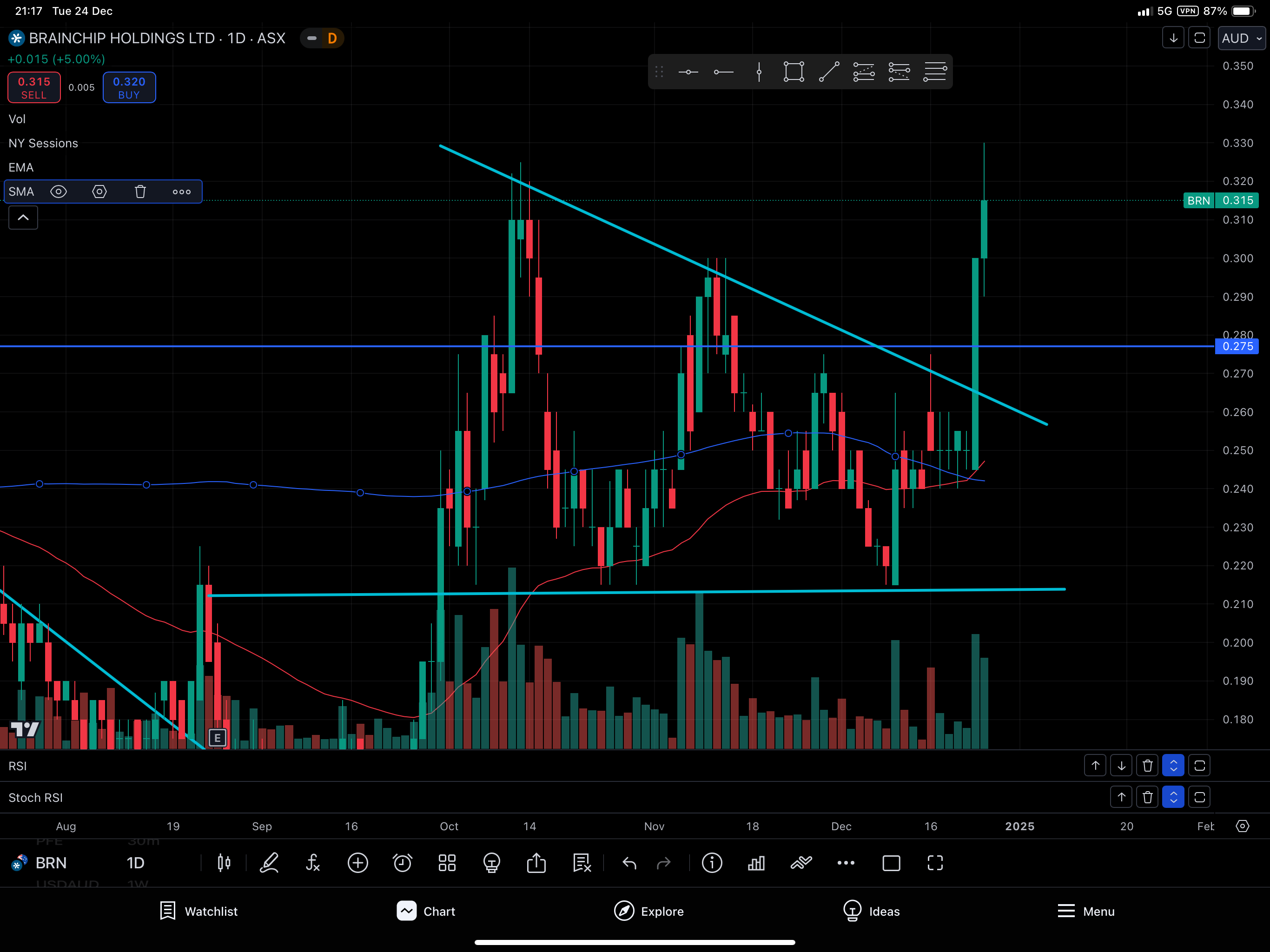Move main chart pane down arrow

[1174, 38]
